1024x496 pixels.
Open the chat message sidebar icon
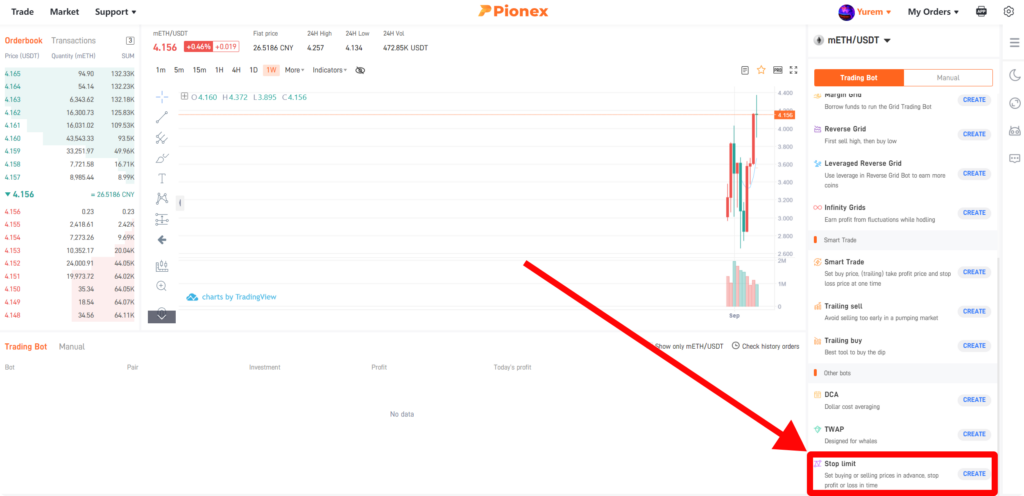pyautogui.click(x=1014, y=158)
